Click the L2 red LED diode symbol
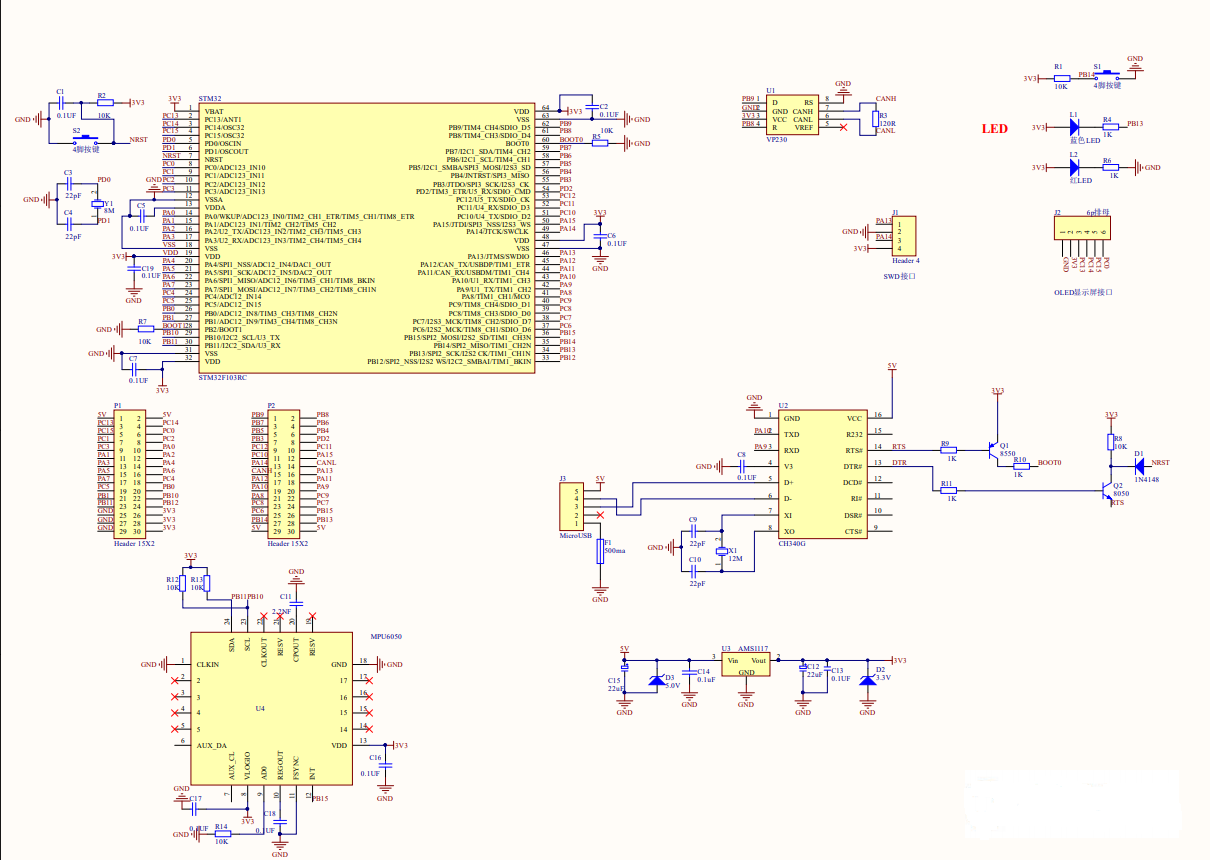 (1073, 167)
